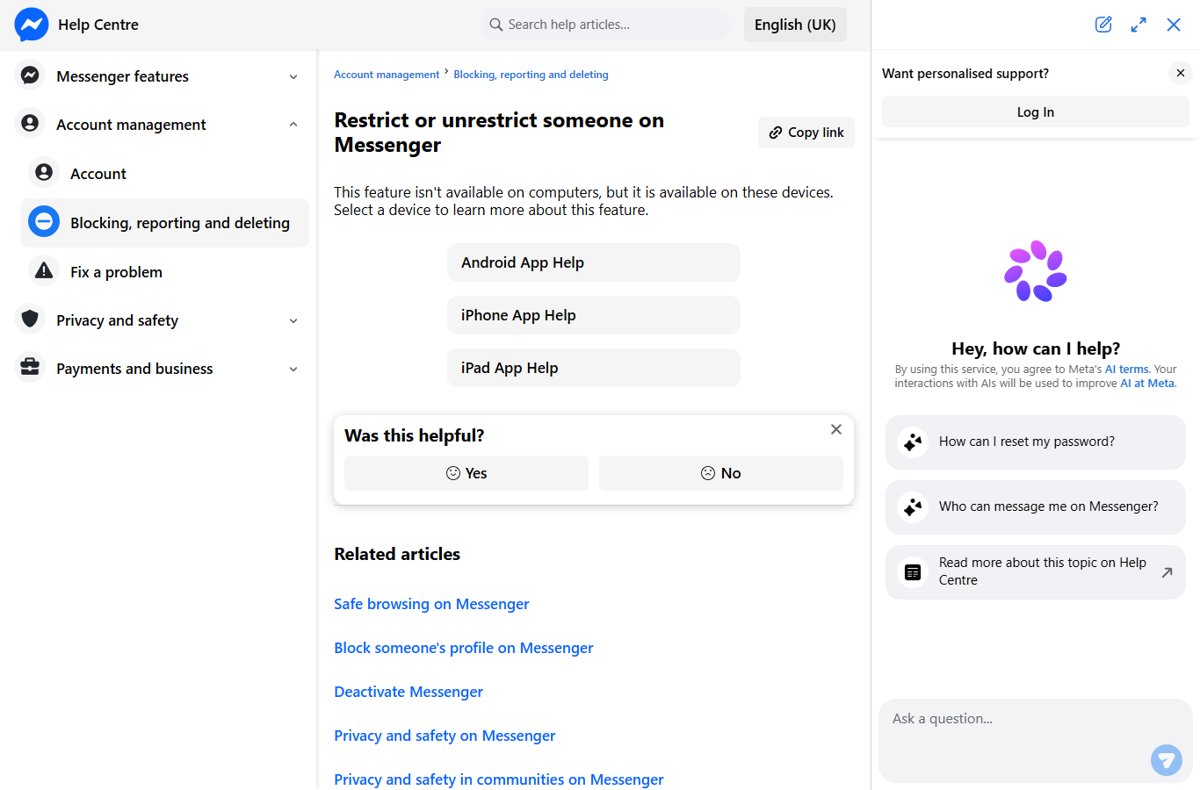Image resolution: width=1200 pixels, height=790 pixels.
Task: Click the AI at Meta link
Action: tap(1147, 383)
